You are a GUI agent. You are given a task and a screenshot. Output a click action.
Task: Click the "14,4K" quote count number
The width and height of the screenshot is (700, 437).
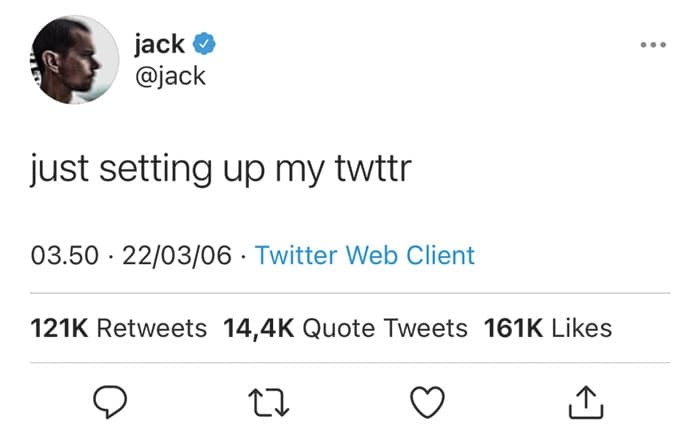point(257,328)
